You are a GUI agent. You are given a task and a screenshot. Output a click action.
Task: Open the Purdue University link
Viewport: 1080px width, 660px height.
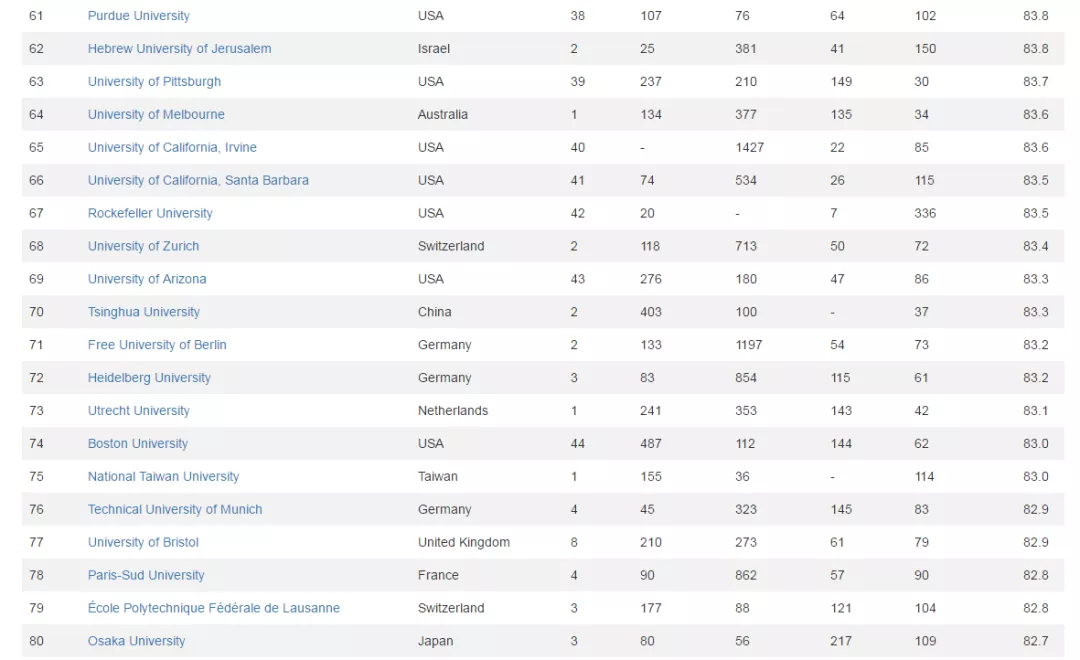point(138,16)
